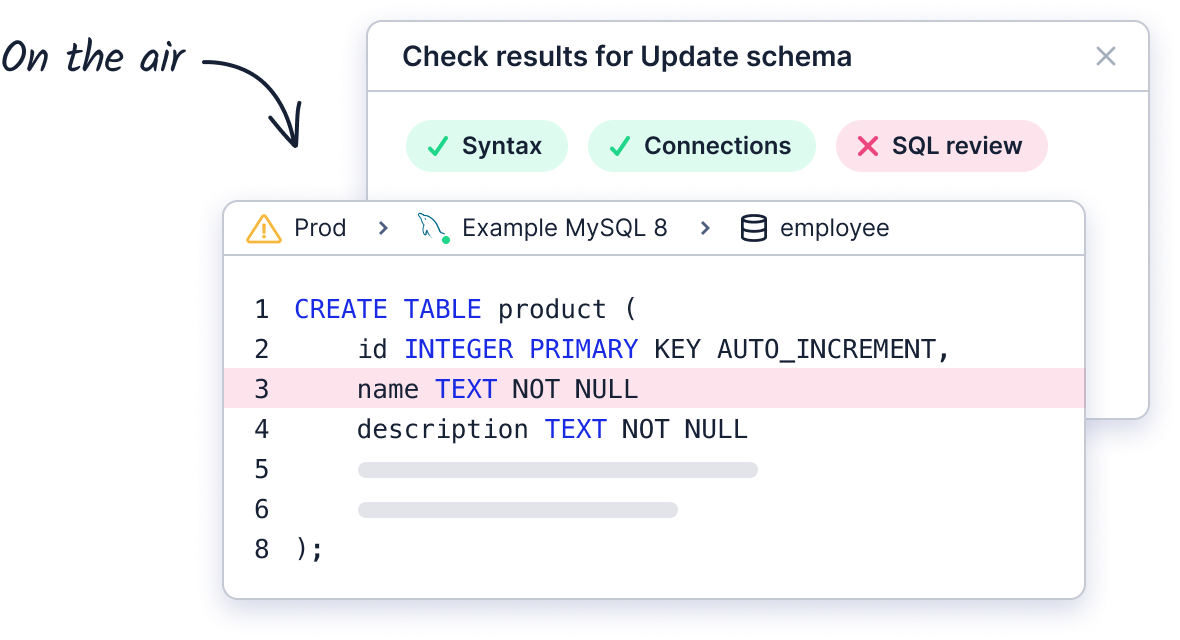The height and width of the screenshot is (640, 1180).
Task: Click the highlighted line 3 error row
Action: coord(654,389)
